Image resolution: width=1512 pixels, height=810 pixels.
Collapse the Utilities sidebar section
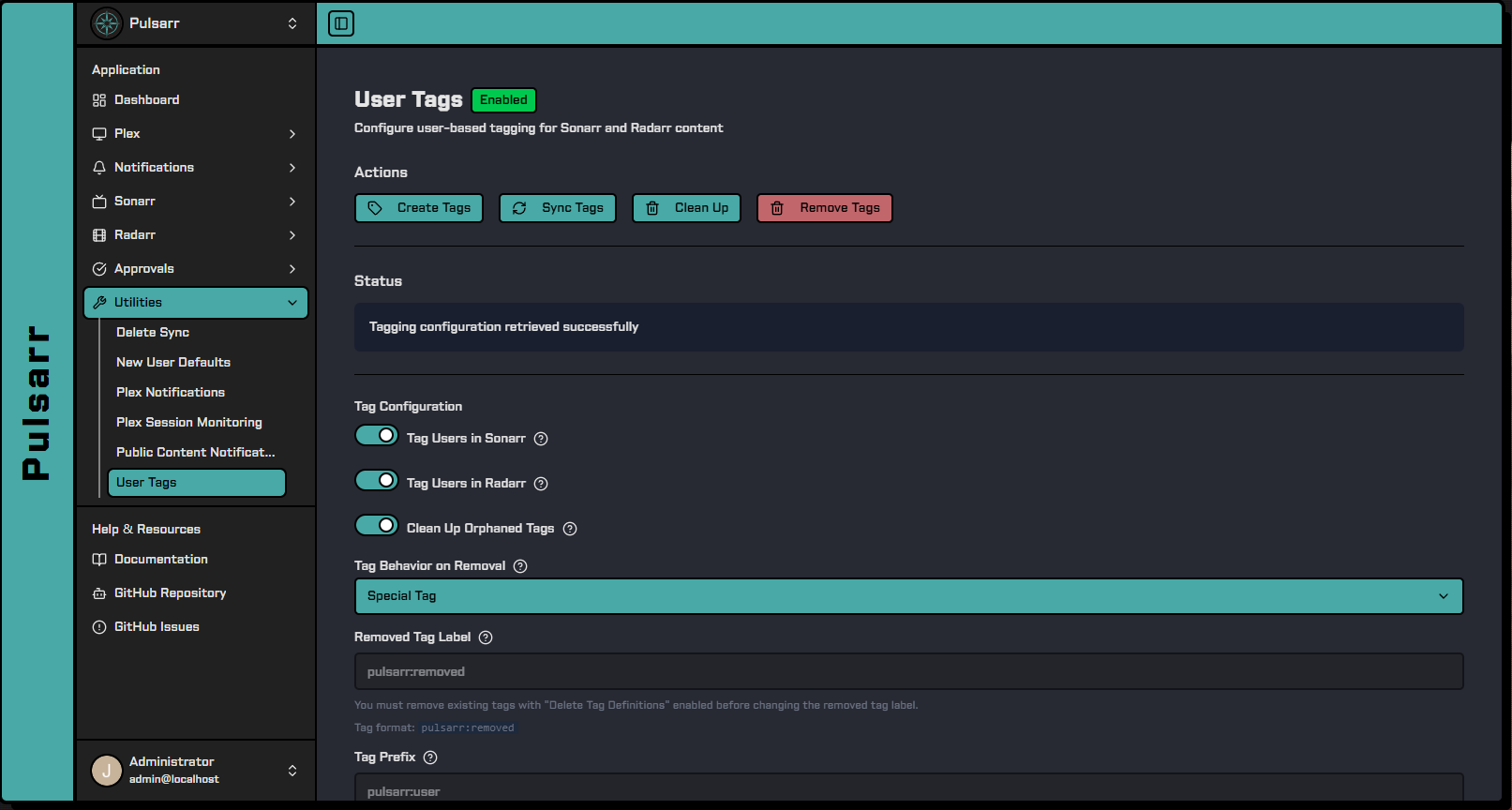(196, 303)
